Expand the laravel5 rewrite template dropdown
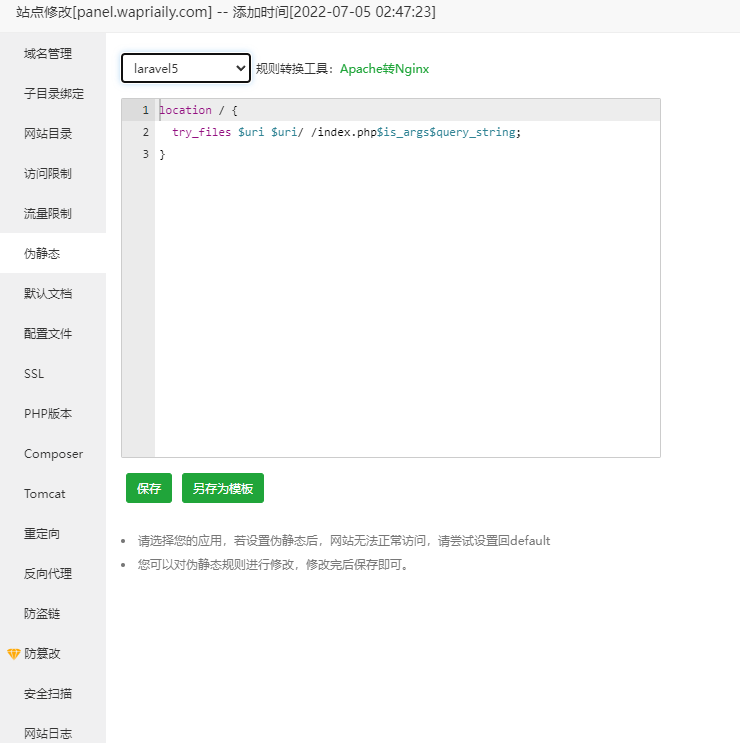 pos(186,68)
